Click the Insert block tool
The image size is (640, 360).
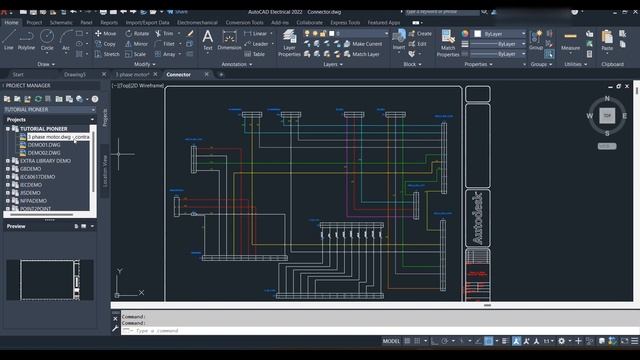point(399,40)
